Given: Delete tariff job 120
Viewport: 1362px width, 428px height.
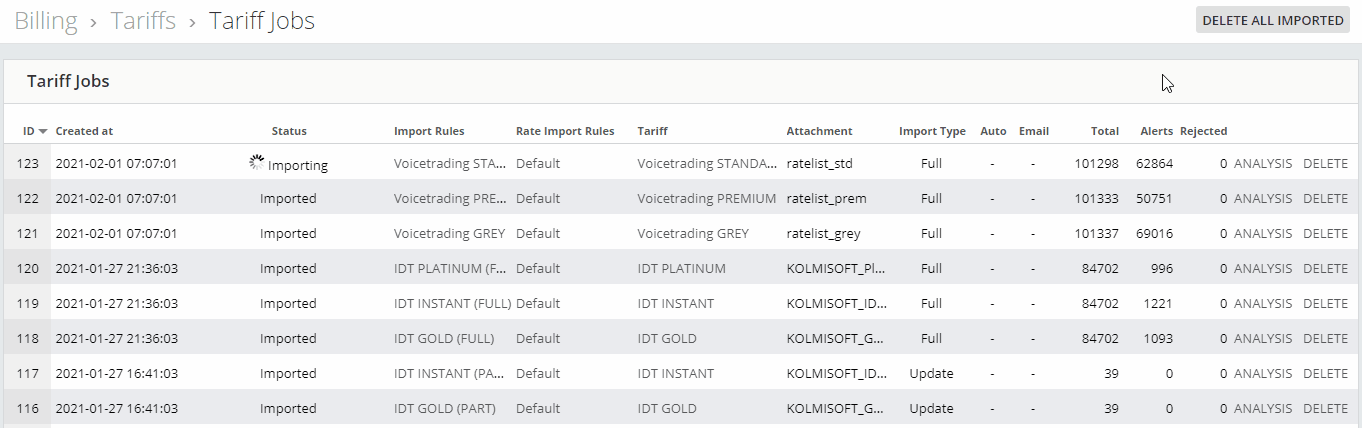Looking at the screenshot, I should [1325, 269].
